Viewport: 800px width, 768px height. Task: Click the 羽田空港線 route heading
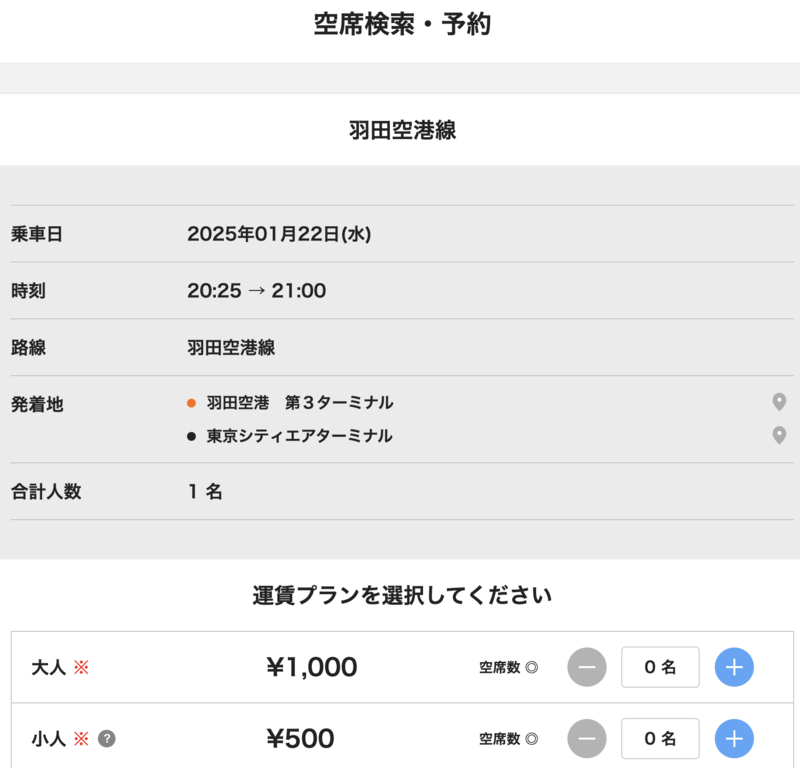[x=402, y=130]
